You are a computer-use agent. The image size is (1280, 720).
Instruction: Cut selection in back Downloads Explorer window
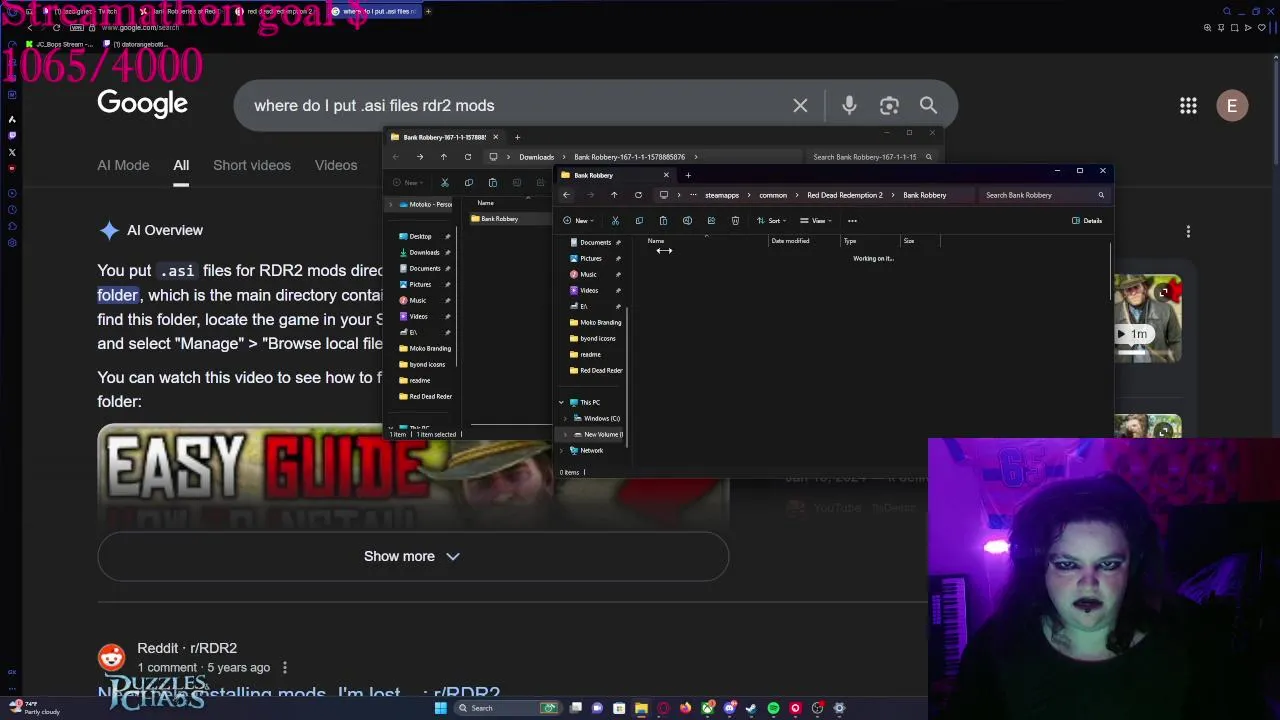tap(445, 183)
